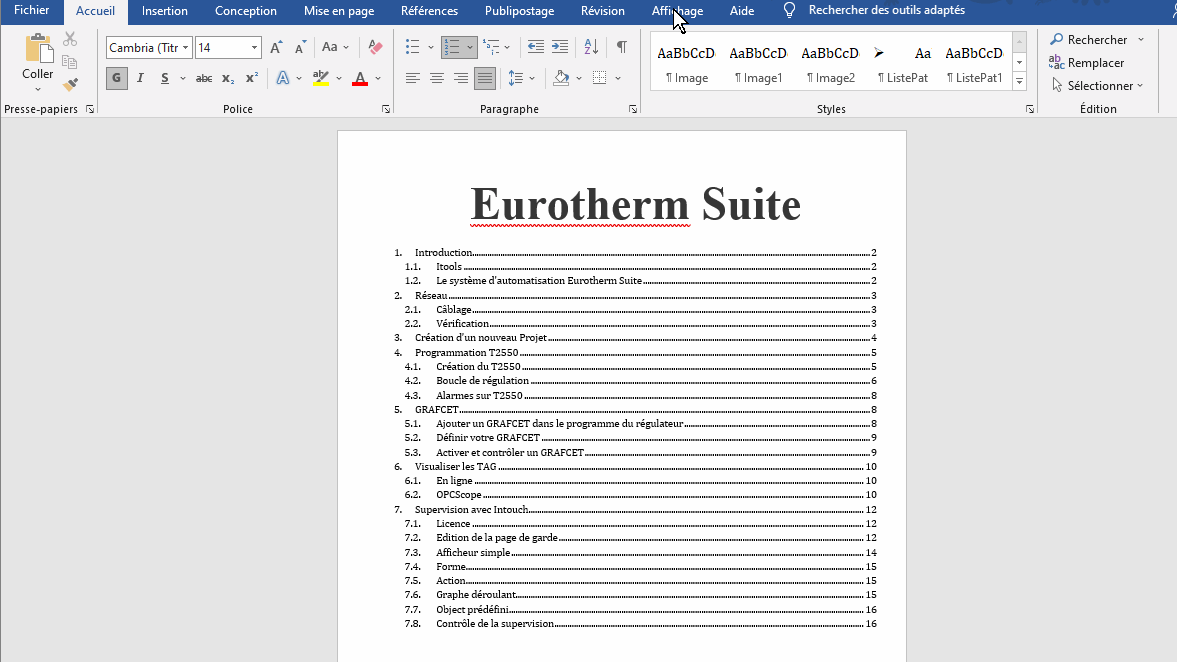Click the shading paint bucket
This screenshot has height=662, width=1177.
[561, 78]
